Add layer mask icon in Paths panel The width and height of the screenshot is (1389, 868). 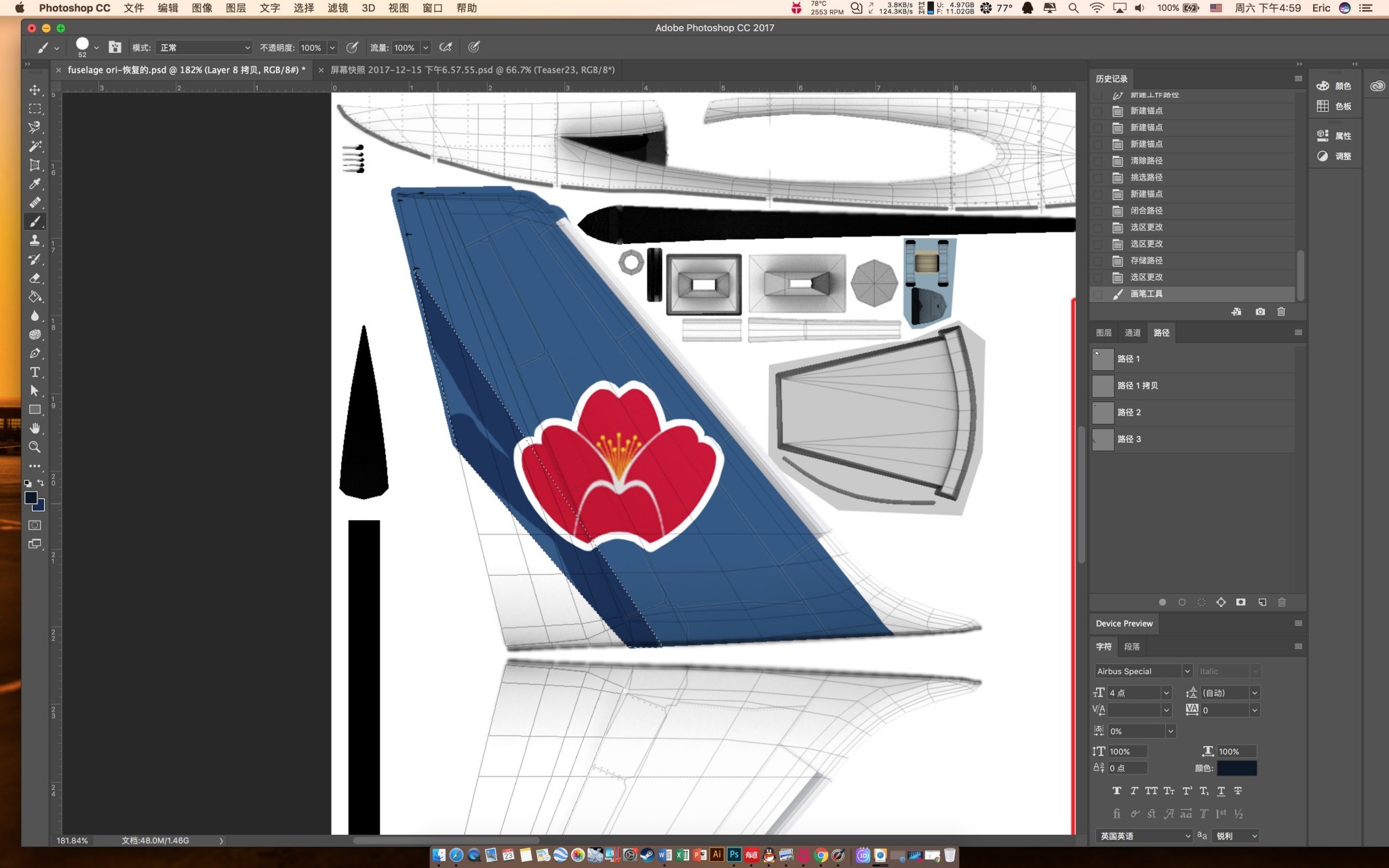point(1240,602)
